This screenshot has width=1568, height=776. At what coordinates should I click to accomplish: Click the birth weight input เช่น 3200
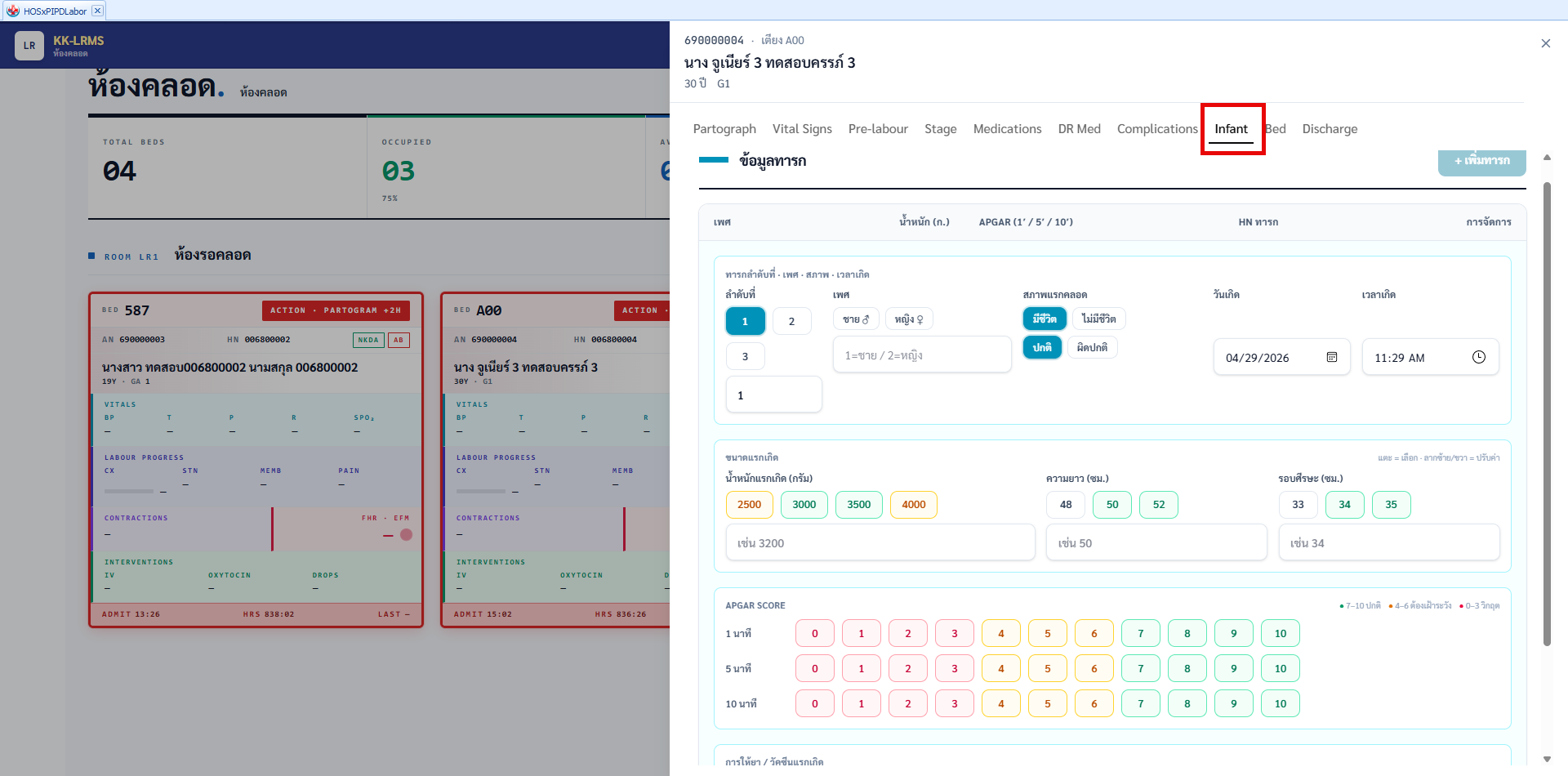point(880,543)
